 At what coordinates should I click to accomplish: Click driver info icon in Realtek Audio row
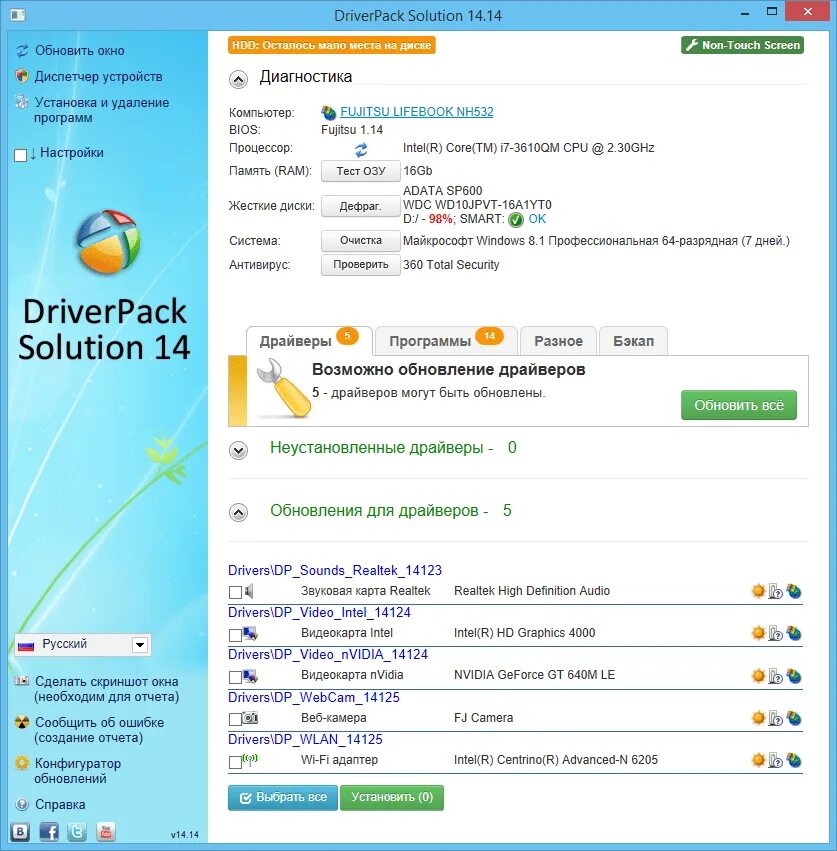pyautogui.click(x=776, y=592)
